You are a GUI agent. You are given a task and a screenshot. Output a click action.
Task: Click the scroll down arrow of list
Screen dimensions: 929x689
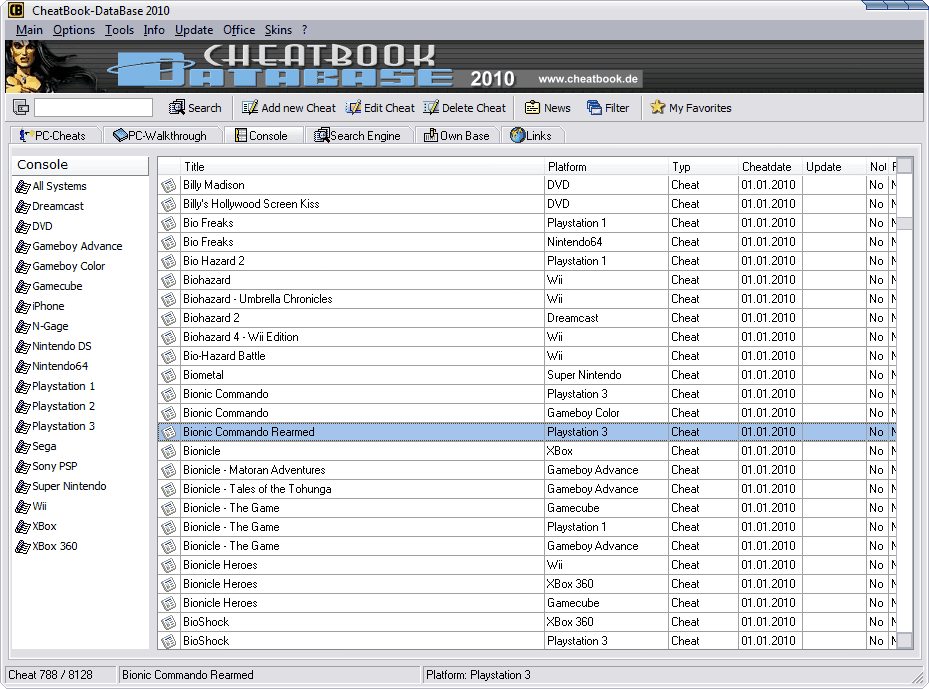click(x=904, y=640)
